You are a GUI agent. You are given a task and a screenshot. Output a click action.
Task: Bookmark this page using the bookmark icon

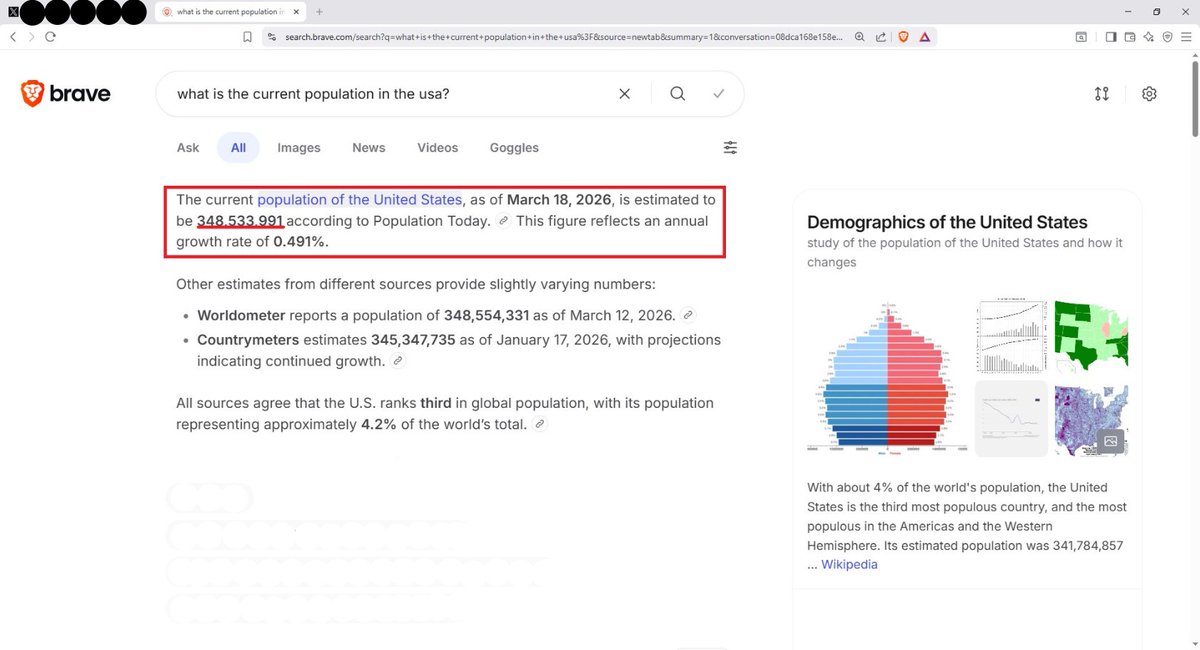(247, 36)
